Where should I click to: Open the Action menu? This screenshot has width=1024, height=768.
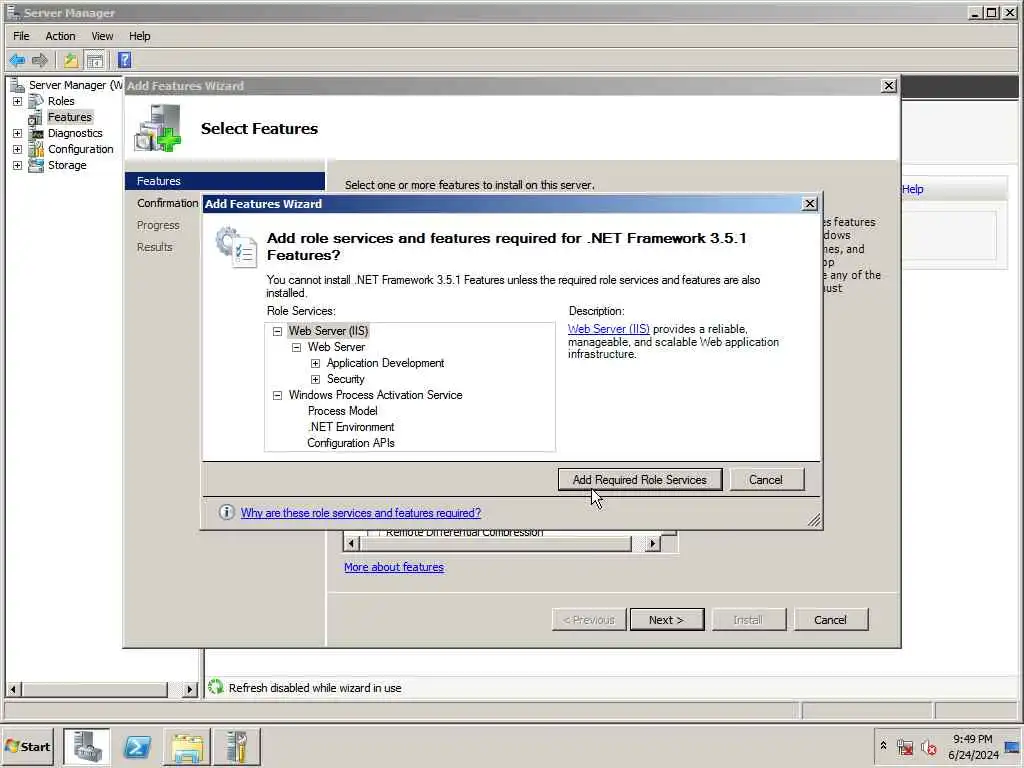coord(60,36)
